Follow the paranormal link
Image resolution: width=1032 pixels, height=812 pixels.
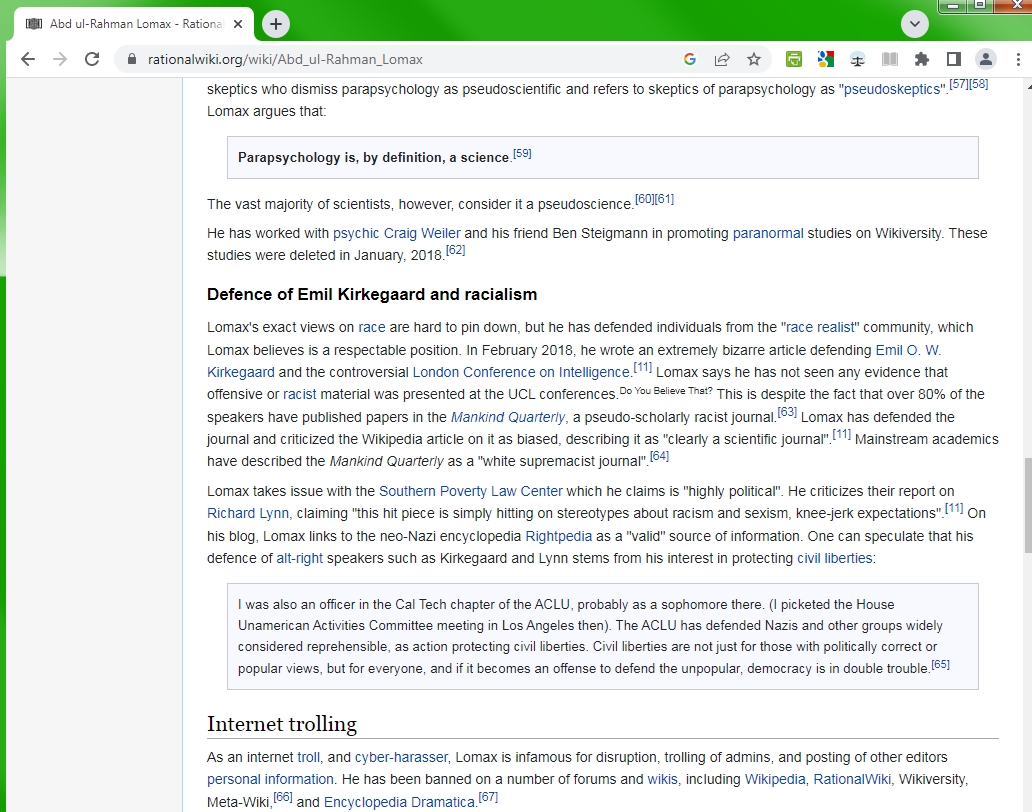(x=768, y=233)
